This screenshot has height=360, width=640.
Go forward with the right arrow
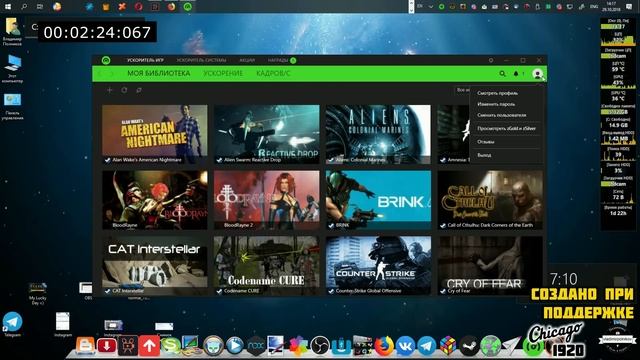(112, 74)
